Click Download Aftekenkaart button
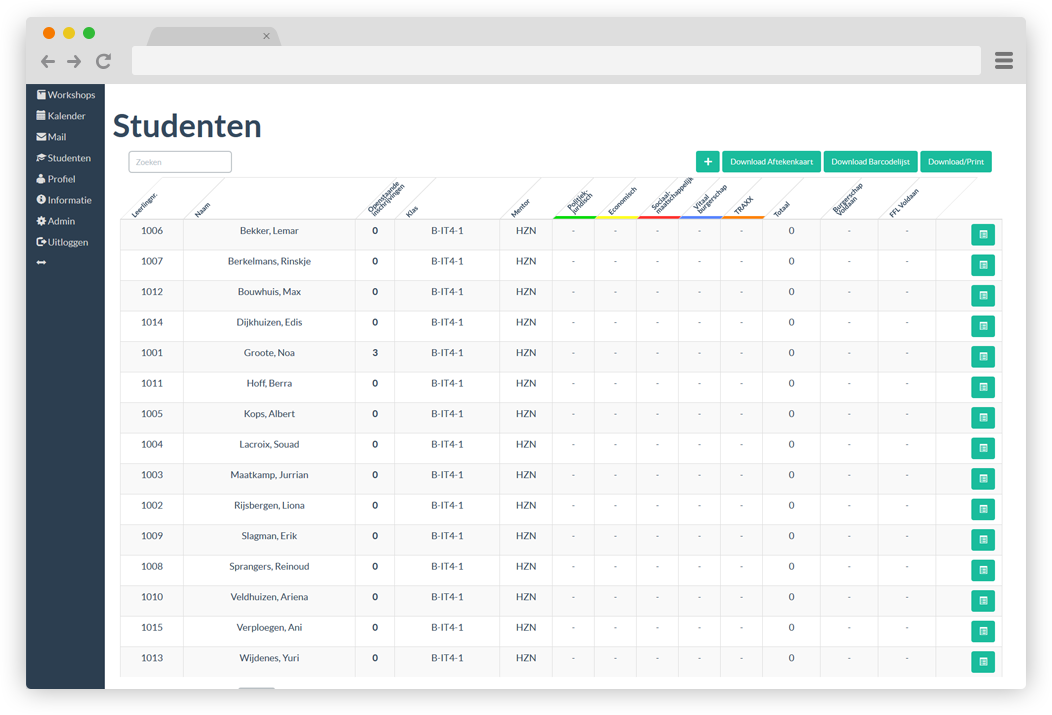Viewport: 1052px width, 715px height. point(772,162)
